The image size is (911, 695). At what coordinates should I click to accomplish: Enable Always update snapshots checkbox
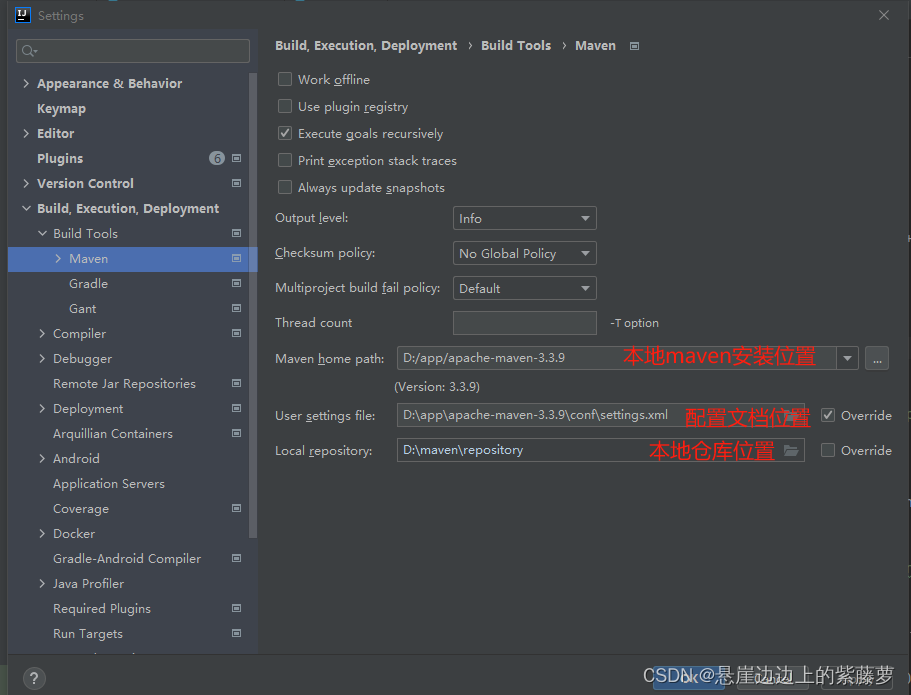point(285,187)
